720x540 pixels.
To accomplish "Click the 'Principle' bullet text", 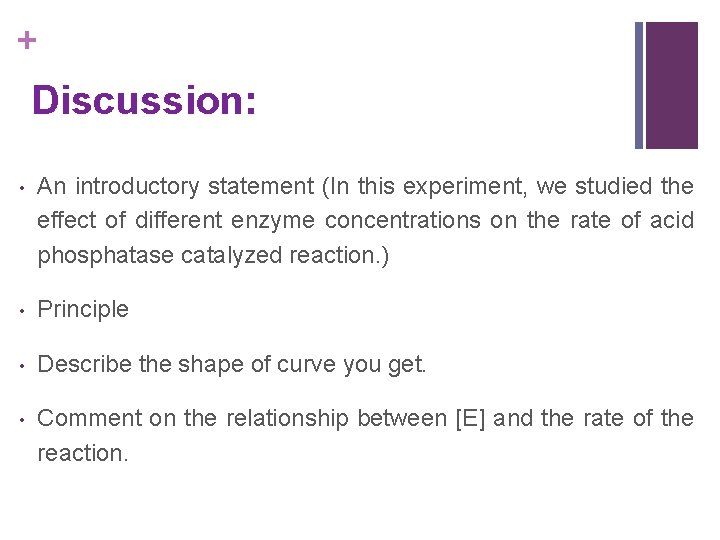I will (x=83, y=310).
